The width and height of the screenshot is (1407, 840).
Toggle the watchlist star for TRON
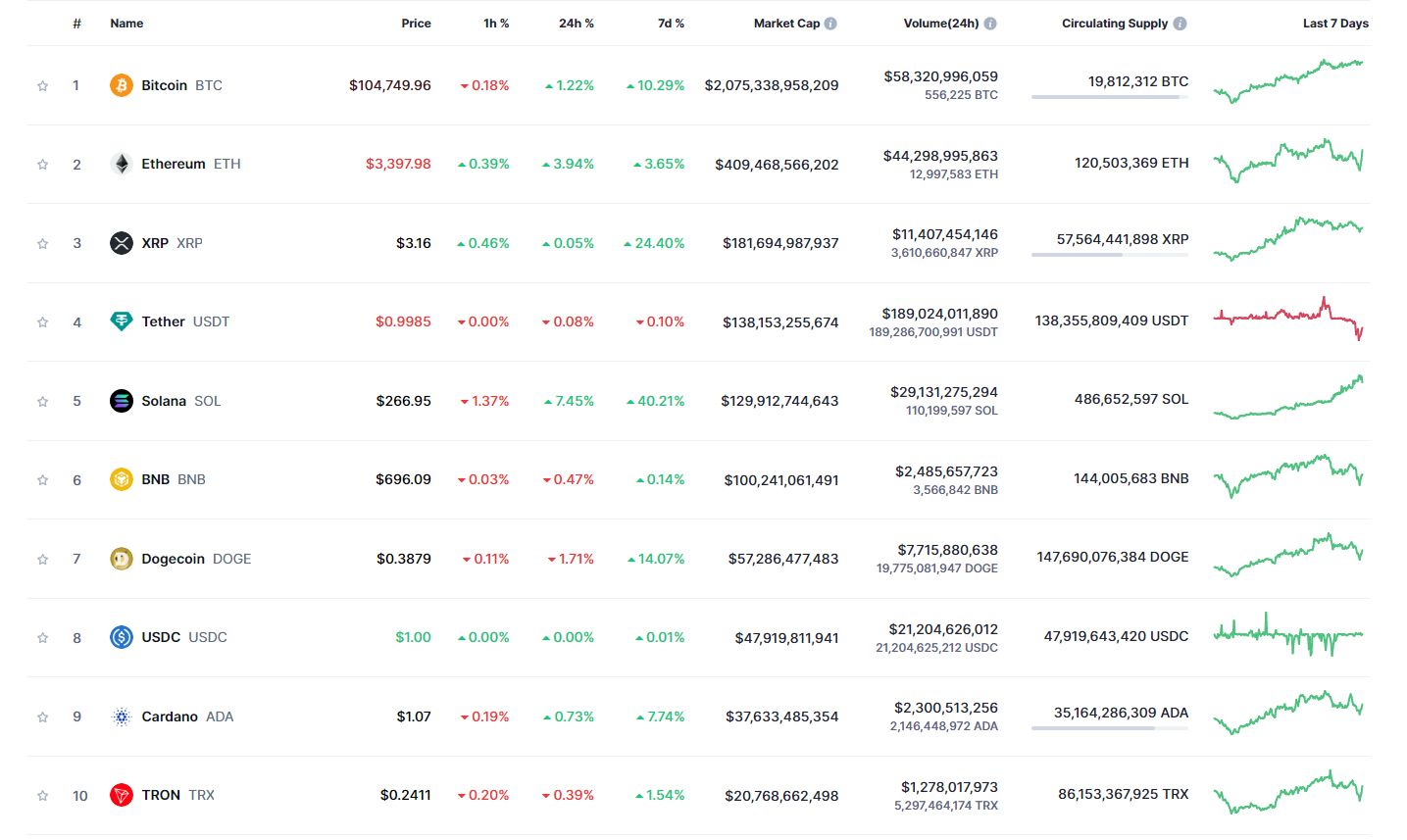[43, 796]
